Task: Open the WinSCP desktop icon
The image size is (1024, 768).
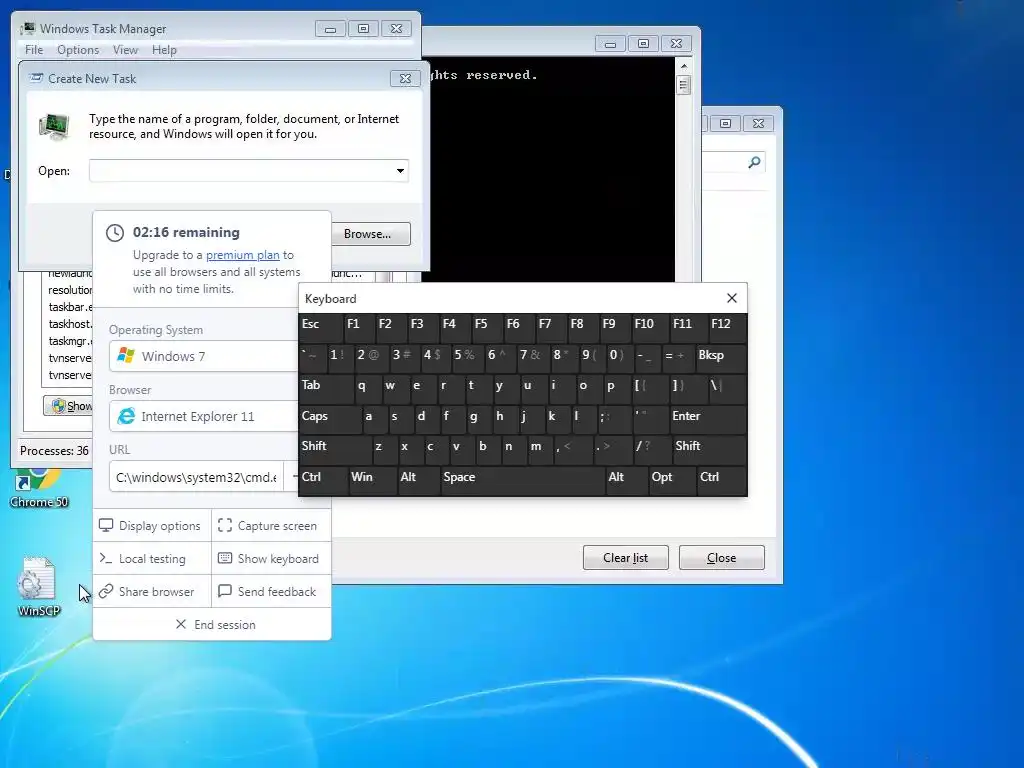Action: click(38, 586)
